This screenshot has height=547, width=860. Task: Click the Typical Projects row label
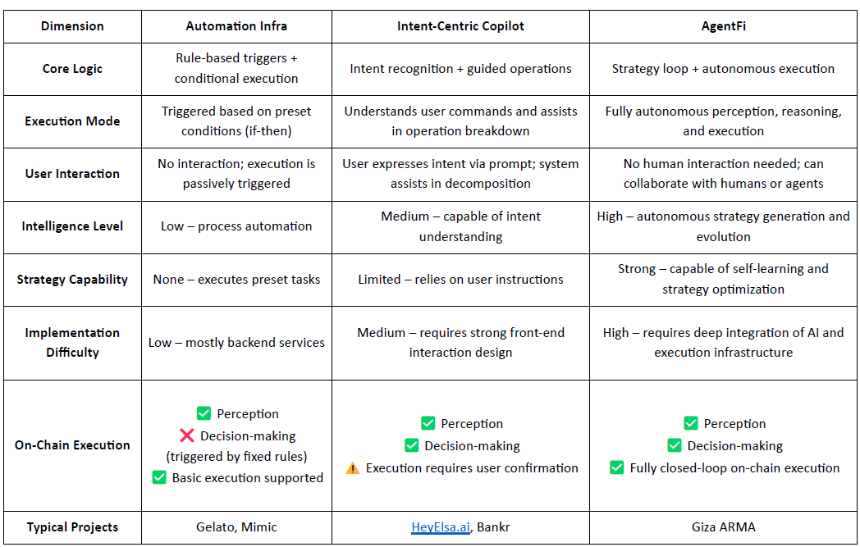72,527
